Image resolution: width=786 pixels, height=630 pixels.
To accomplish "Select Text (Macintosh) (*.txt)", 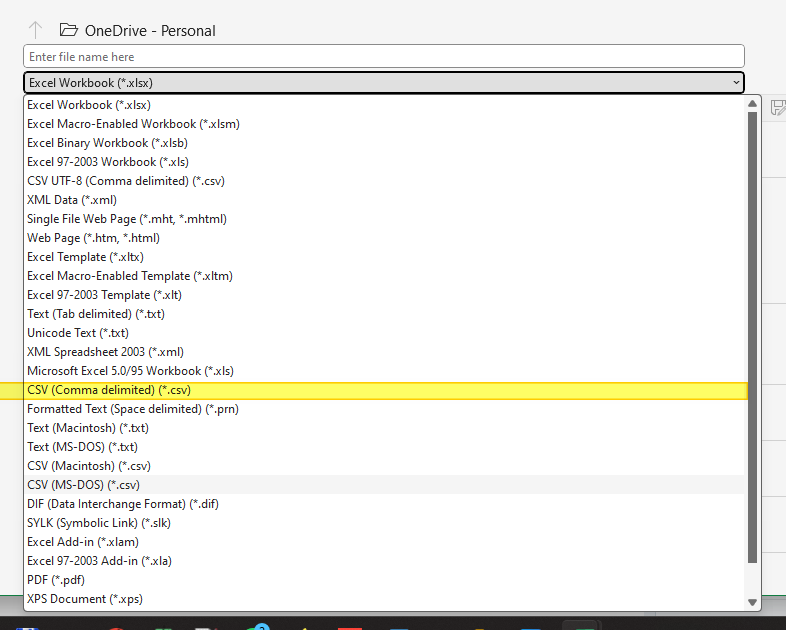I will (x=385, y=429).
